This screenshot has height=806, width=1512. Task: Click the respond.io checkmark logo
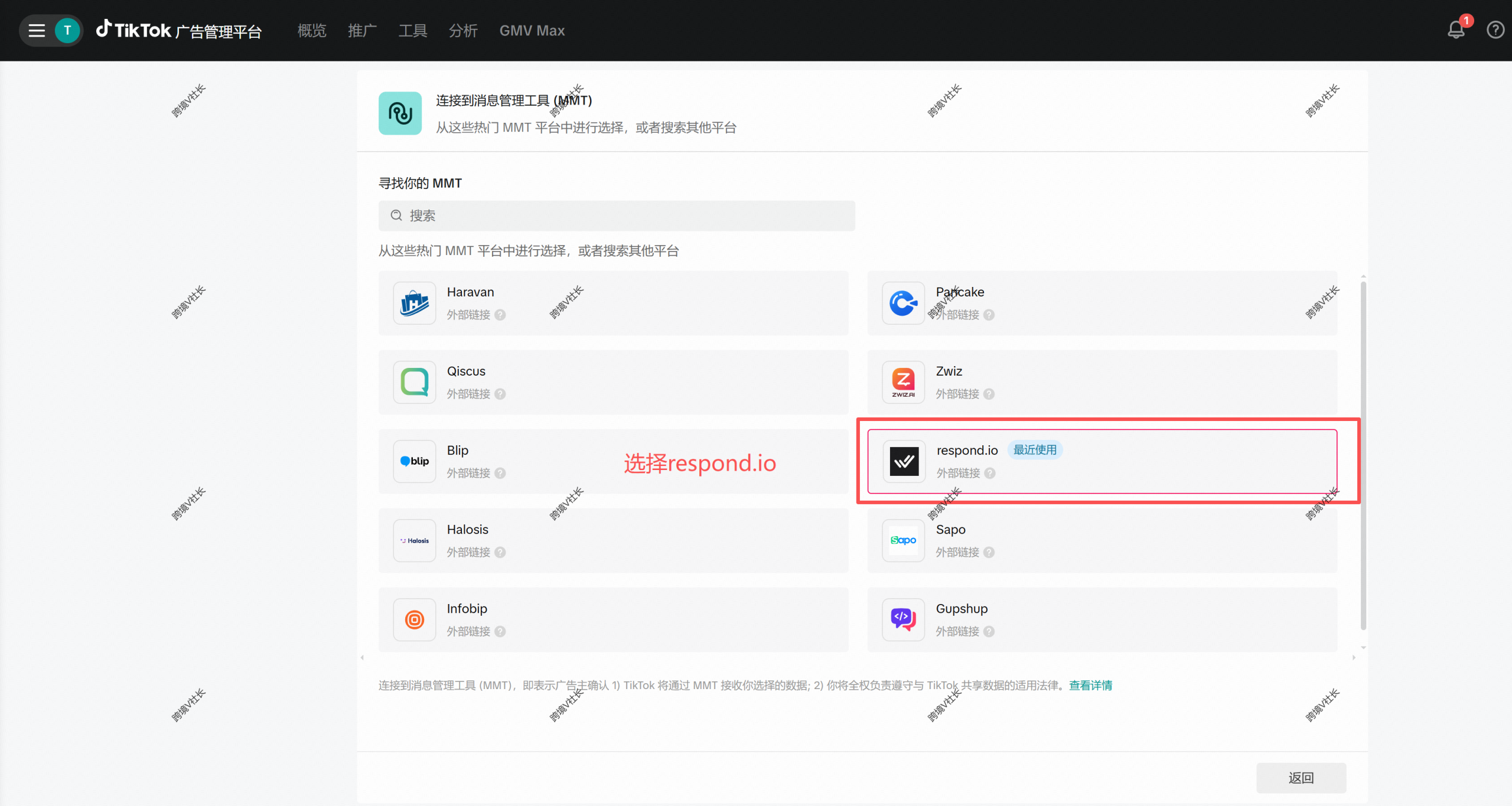pyautogui.click(x=904, y=462)
